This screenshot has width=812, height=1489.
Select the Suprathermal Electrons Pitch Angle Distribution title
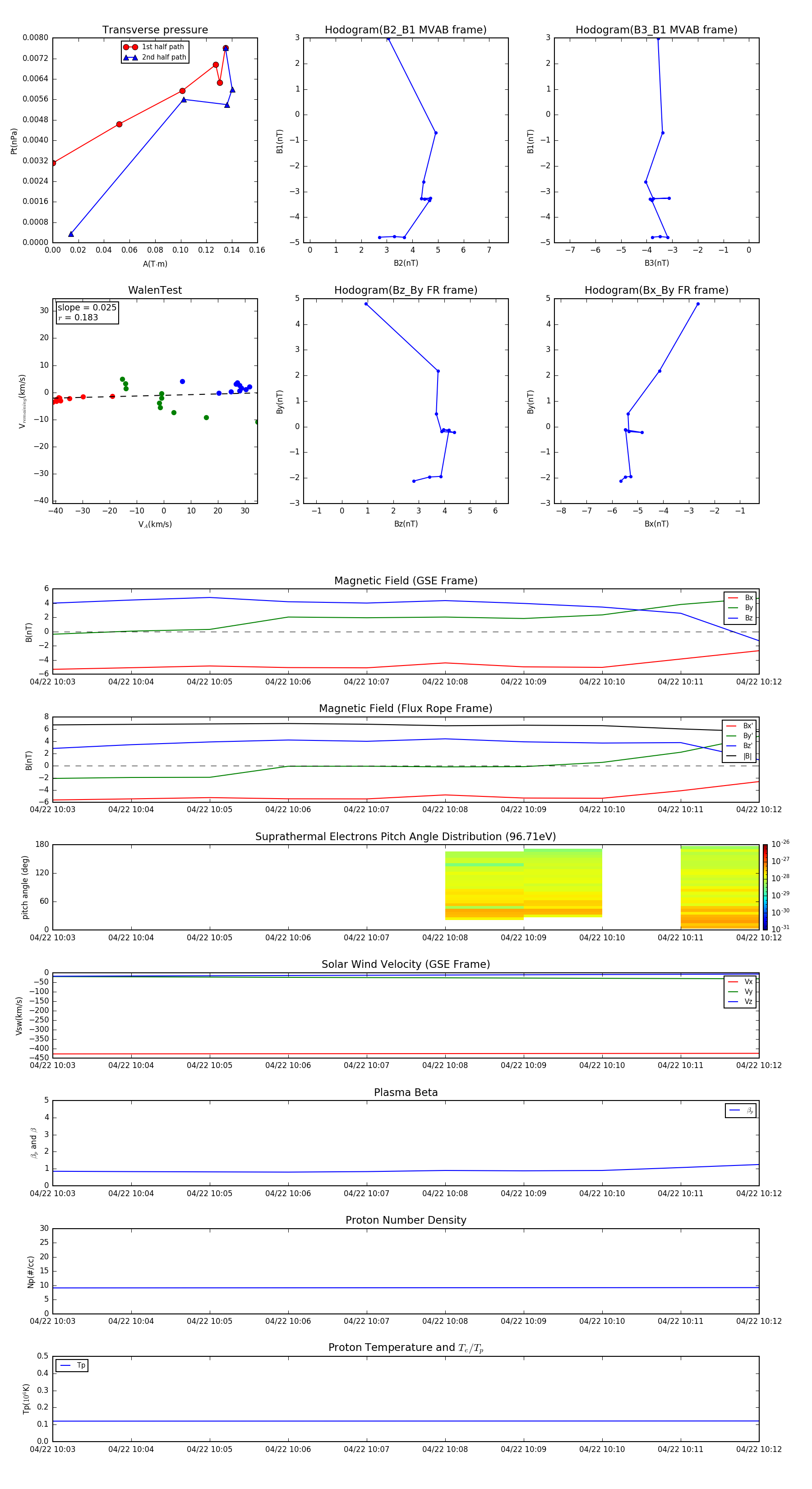click(x=406, y=837)
